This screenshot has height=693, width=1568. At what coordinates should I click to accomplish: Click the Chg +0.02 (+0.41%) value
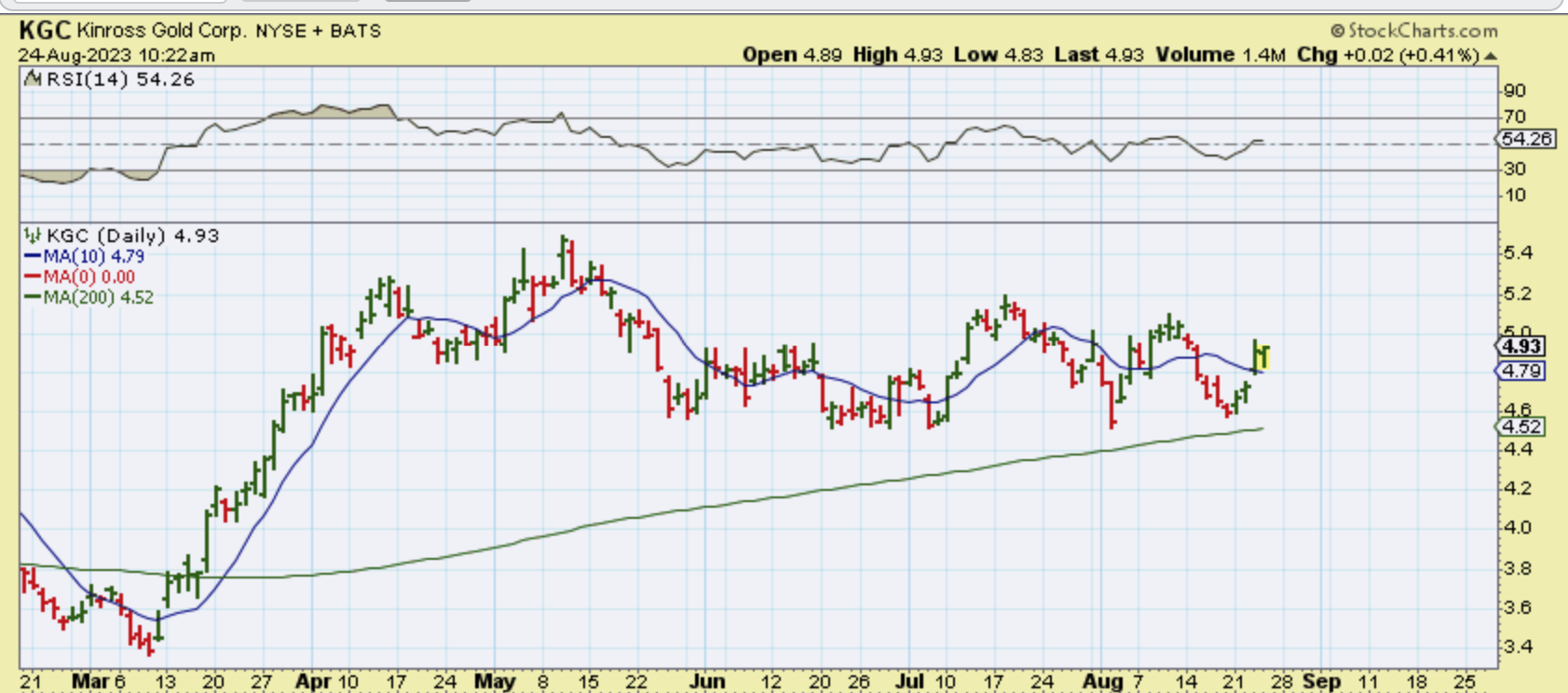[1387, 55]
